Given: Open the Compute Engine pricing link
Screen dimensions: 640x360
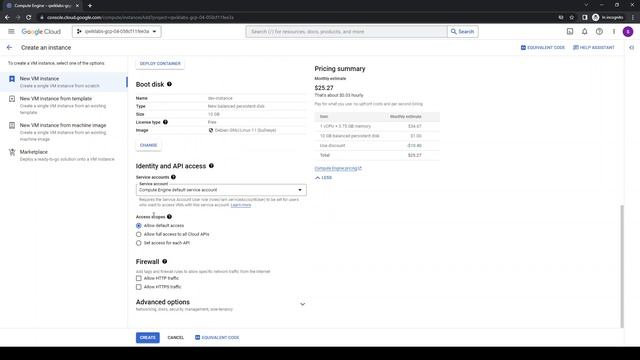Looking at the screenshot, I should pos(338,168).
